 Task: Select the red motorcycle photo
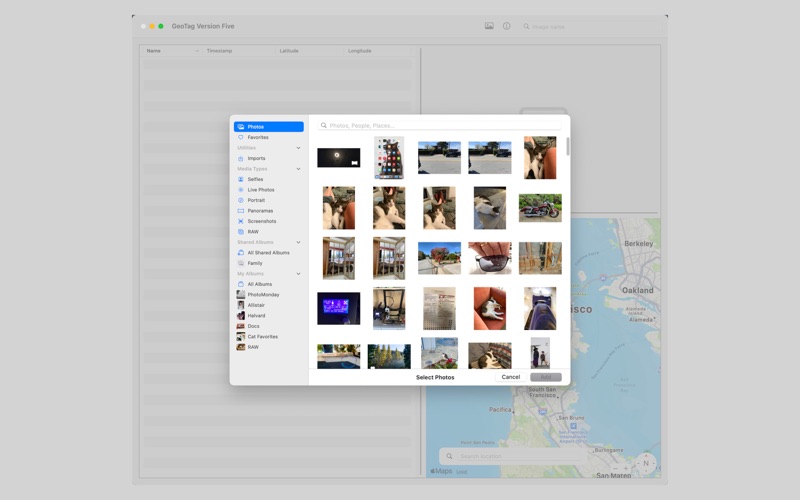[x=540, y=208]
